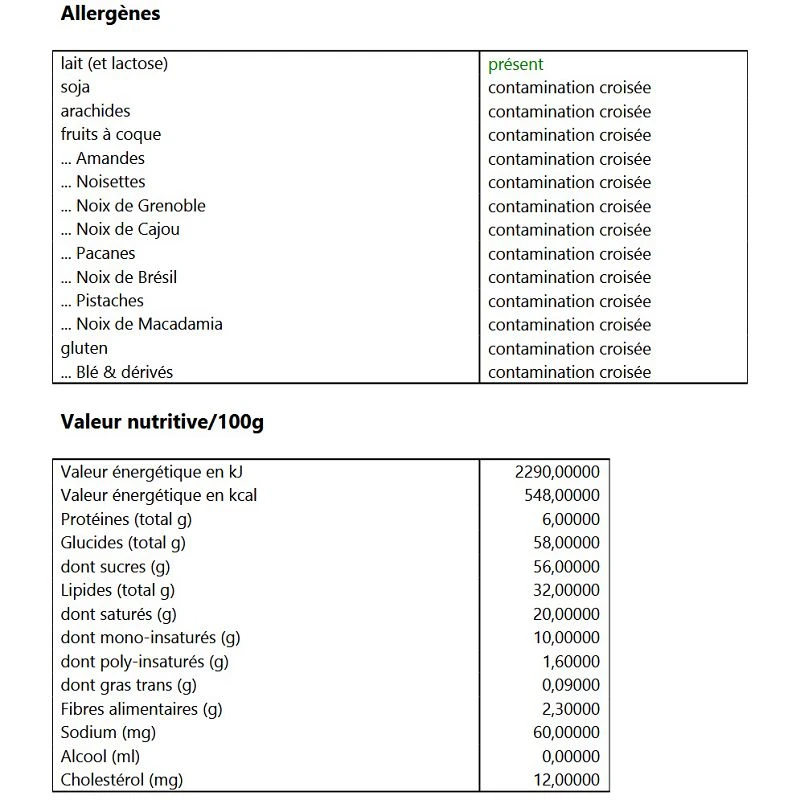The image size is (800, 800).
Task: Select the 'Protéines (total g)' label
Action: click(x=127, y=519)
